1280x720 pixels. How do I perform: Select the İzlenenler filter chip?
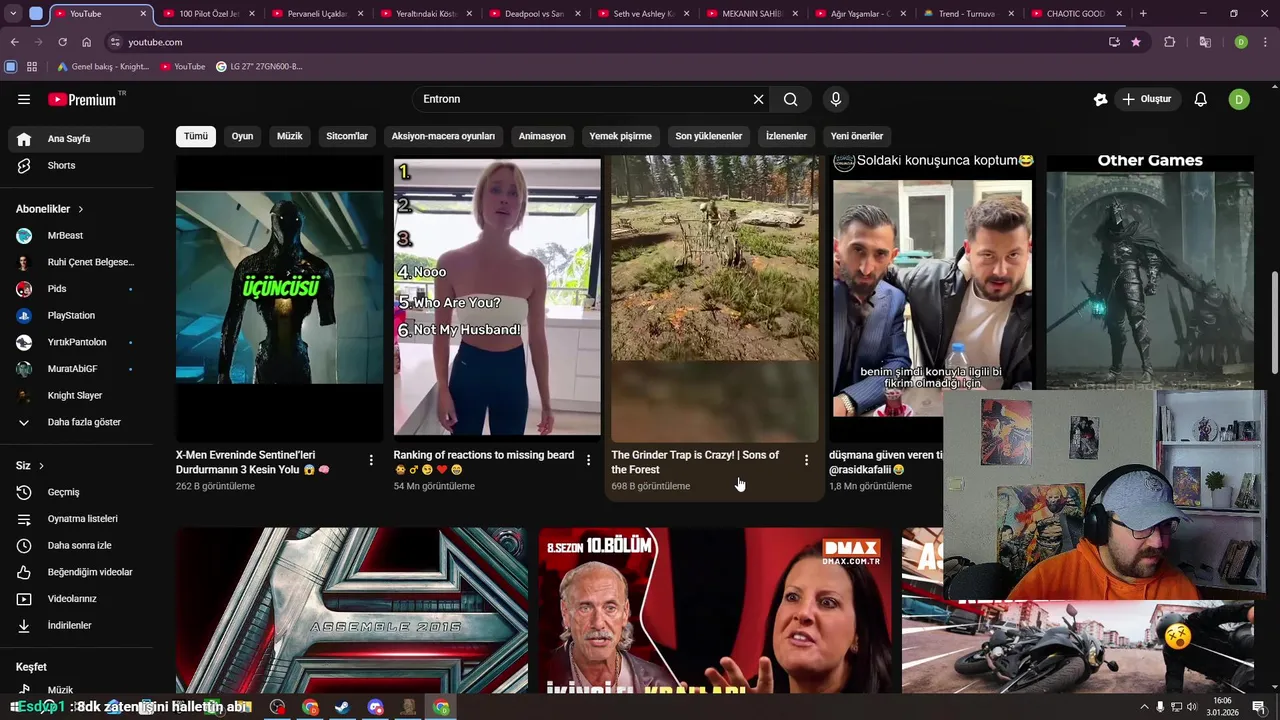(786, 136)
